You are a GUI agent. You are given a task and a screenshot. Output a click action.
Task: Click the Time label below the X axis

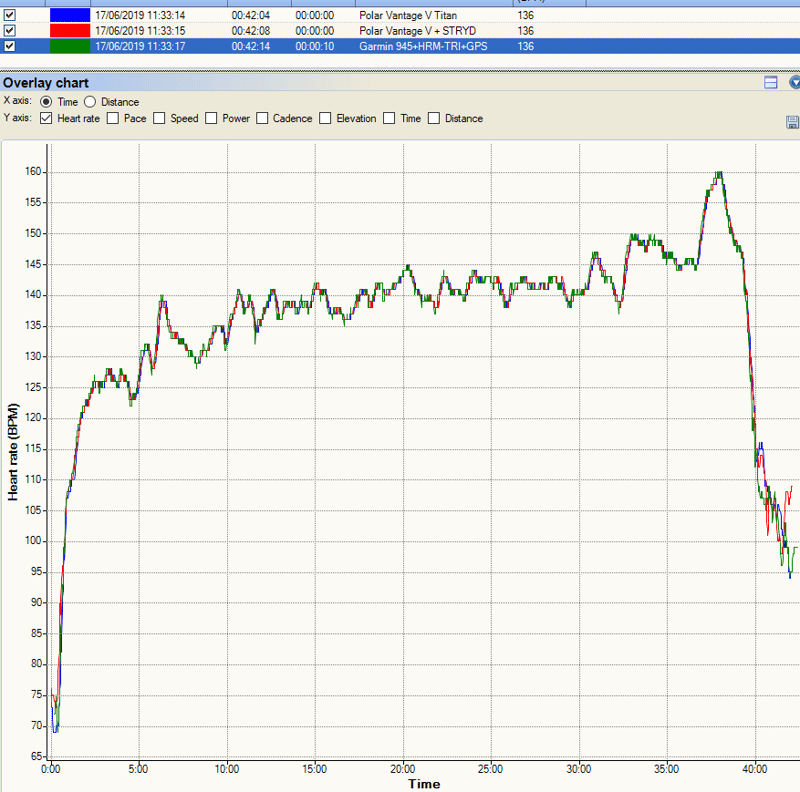(424, 784)
